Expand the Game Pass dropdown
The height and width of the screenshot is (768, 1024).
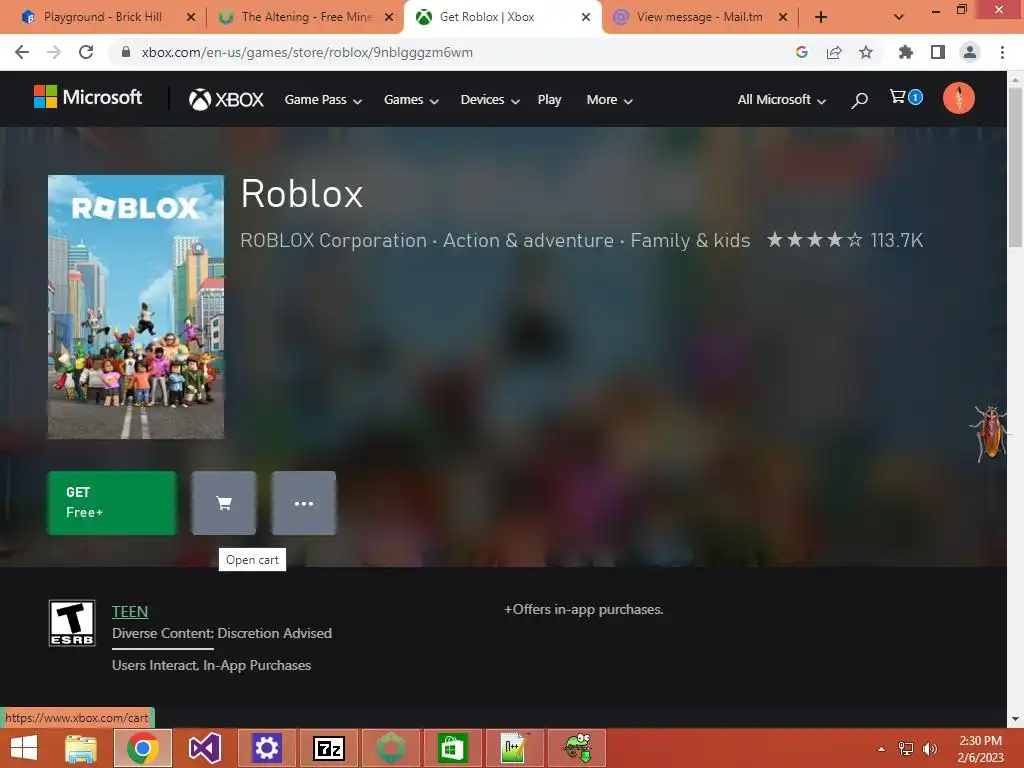[323, 100]
